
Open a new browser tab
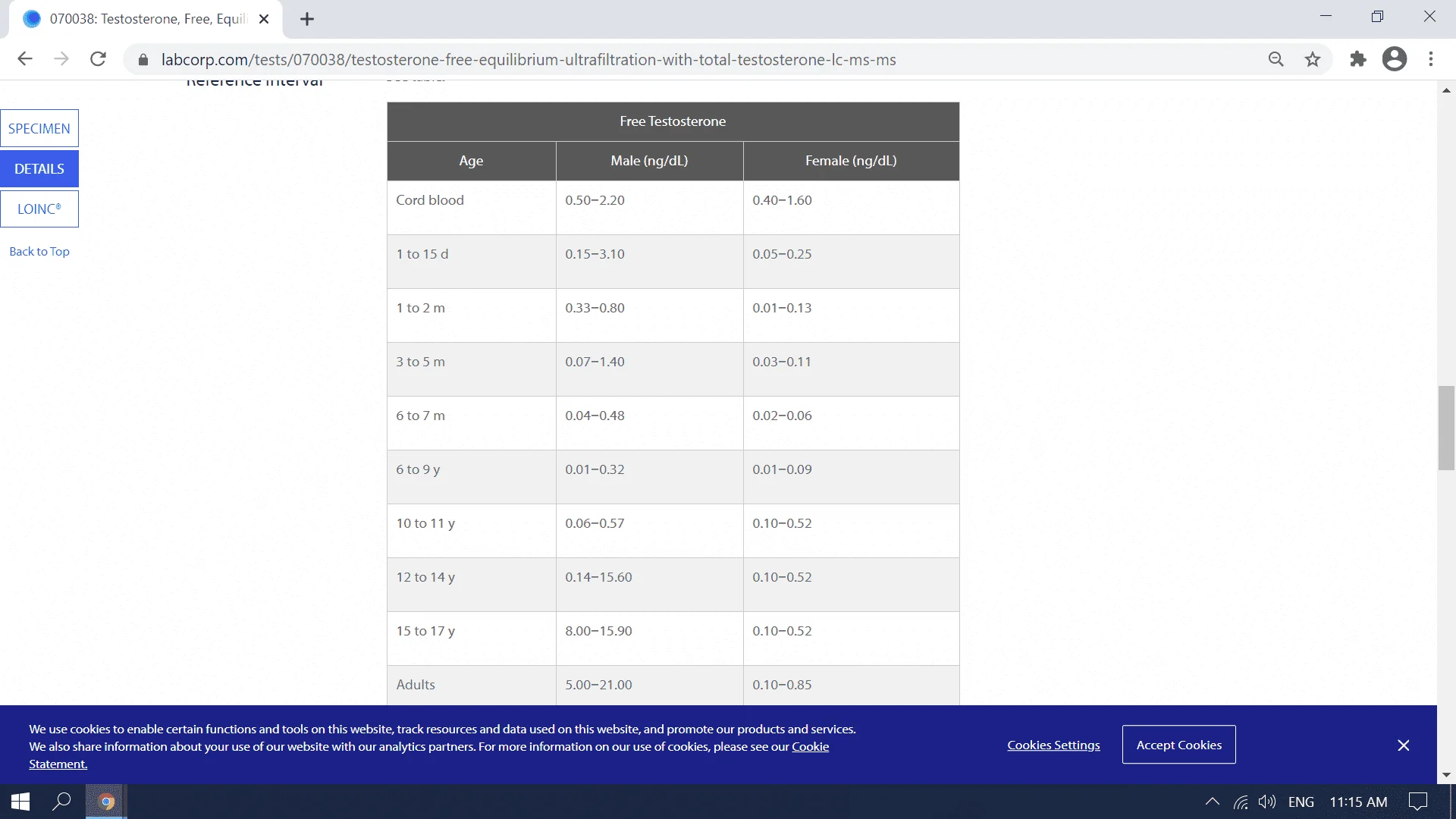pyautogui.click(x=307, y=20)
